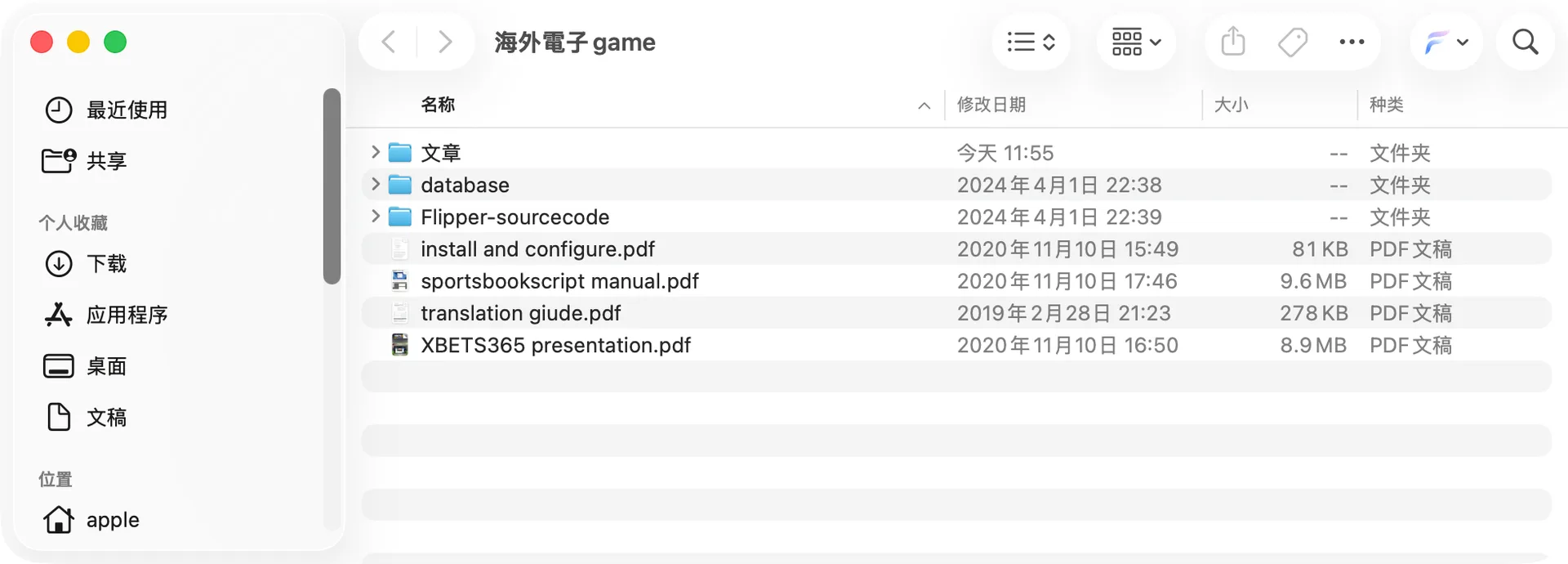The height and width of the screenshot is (564, 1568).
Task: Open 共享 shared folder in sidebar
Action: [x=85, y=160]
